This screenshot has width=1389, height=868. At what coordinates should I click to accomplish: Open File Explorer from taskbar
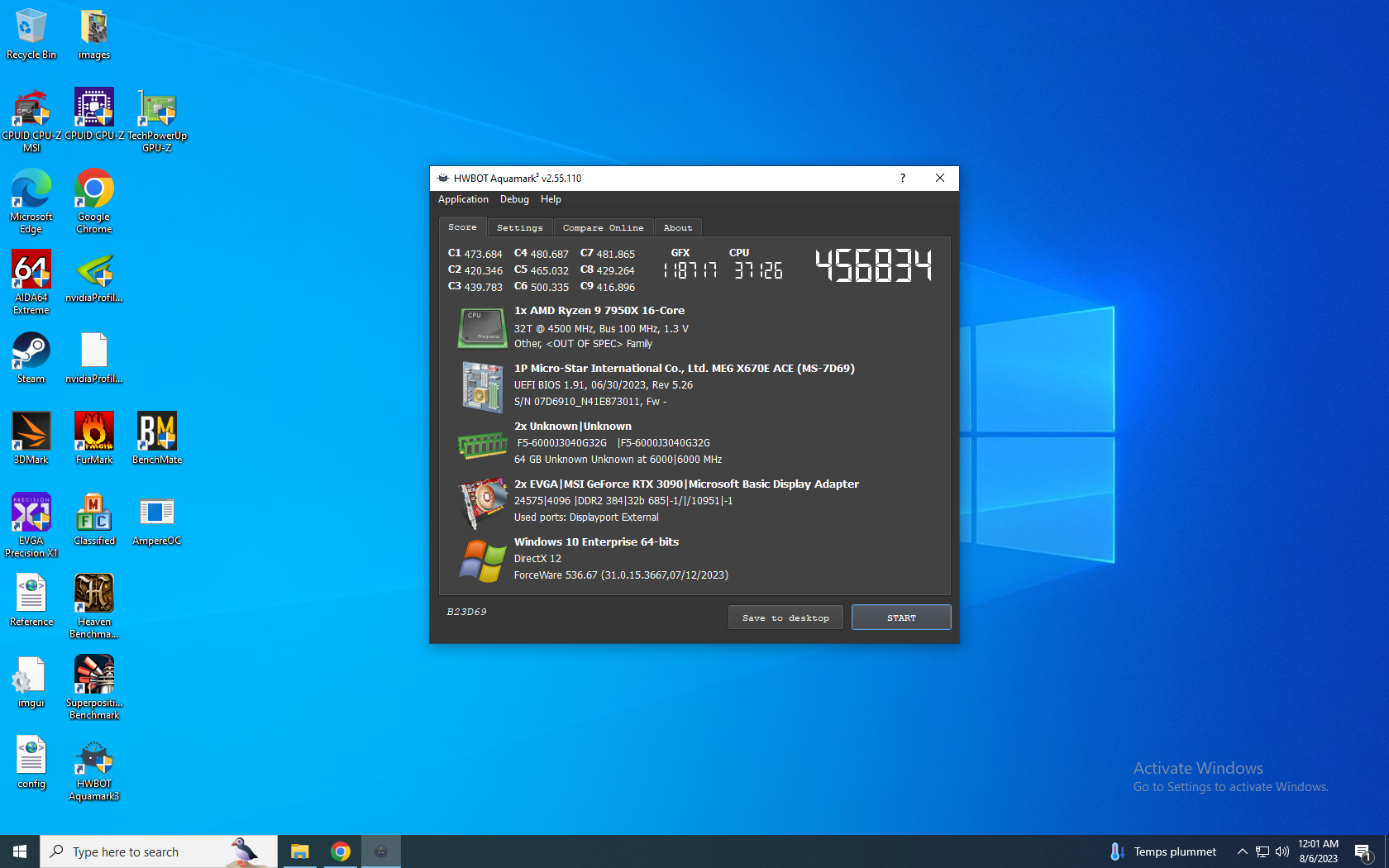(299, 851)
